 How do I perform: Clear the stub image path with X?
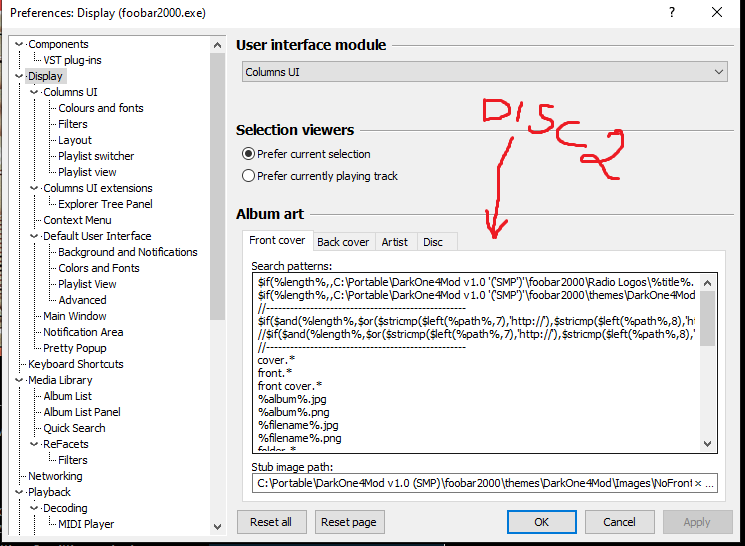pyautogui.click(x=698, y=483)
